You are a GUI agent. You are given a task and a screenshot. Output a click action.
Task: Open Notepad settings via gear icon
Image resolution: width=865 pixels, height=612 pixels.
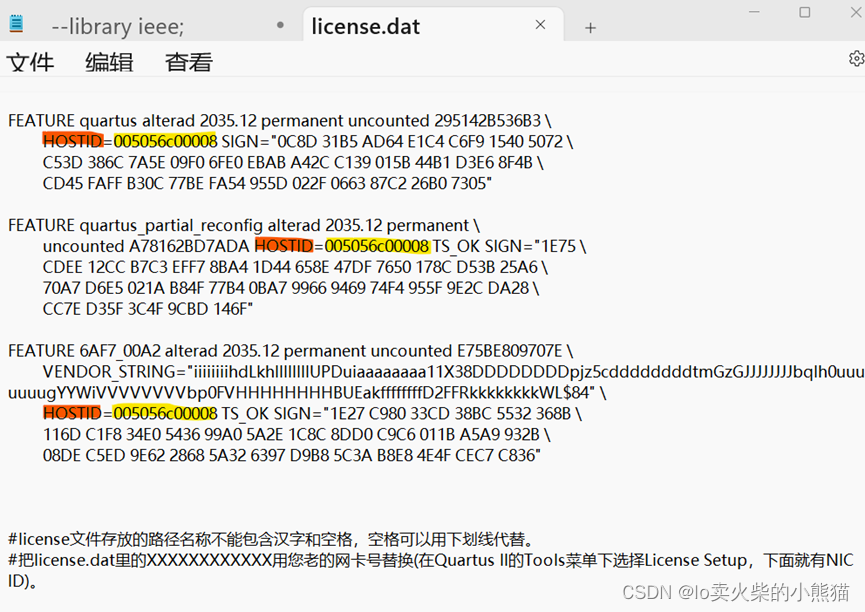click(x=856, y=59)
